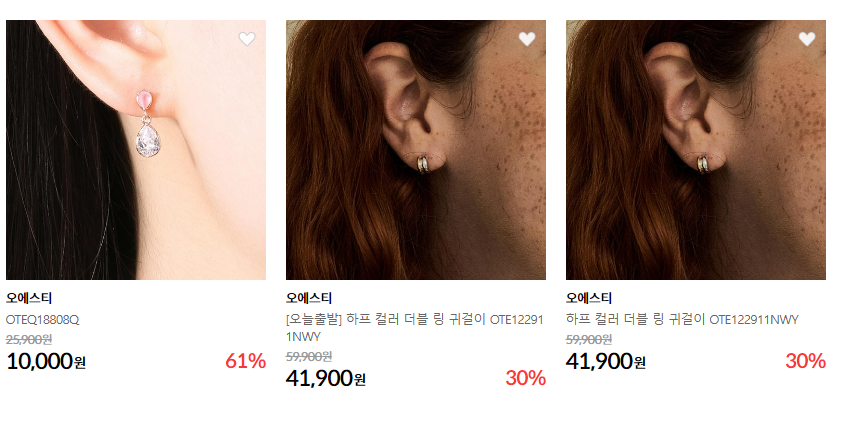Click the 10,000원 sale price
Screen dimensions: 841x436
point(46,361)
